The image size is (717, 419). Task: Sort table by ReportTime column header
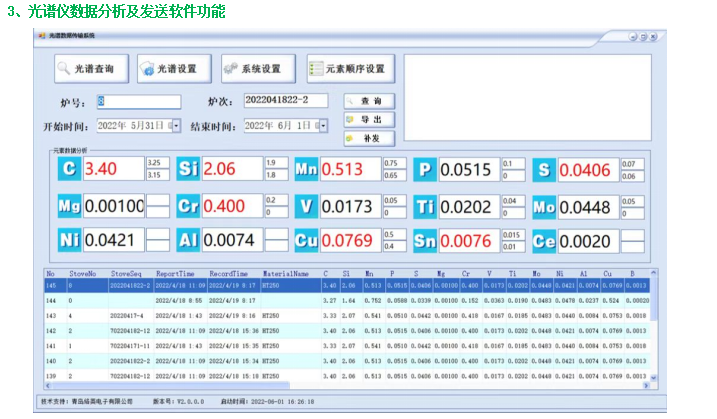pyautogui.click(x=175, y=272)
